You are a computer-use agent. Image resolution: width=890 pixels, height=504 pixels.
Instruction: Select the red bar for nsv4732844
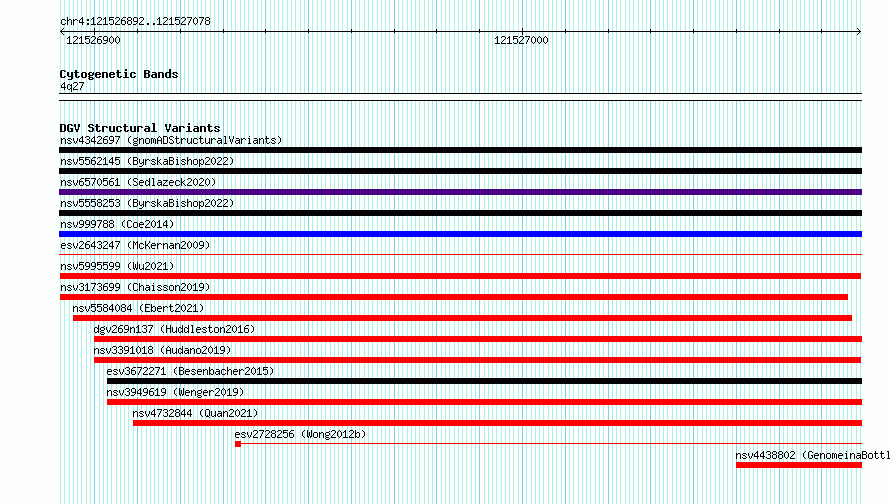[x=497, y=423]
